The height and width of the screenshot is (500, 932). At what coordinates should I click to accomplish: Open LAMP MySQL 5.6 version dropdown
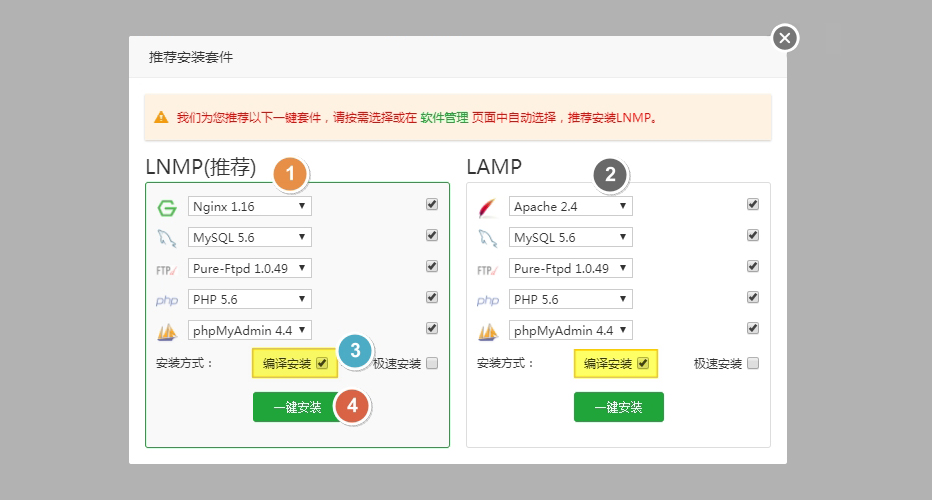[571, 237]
